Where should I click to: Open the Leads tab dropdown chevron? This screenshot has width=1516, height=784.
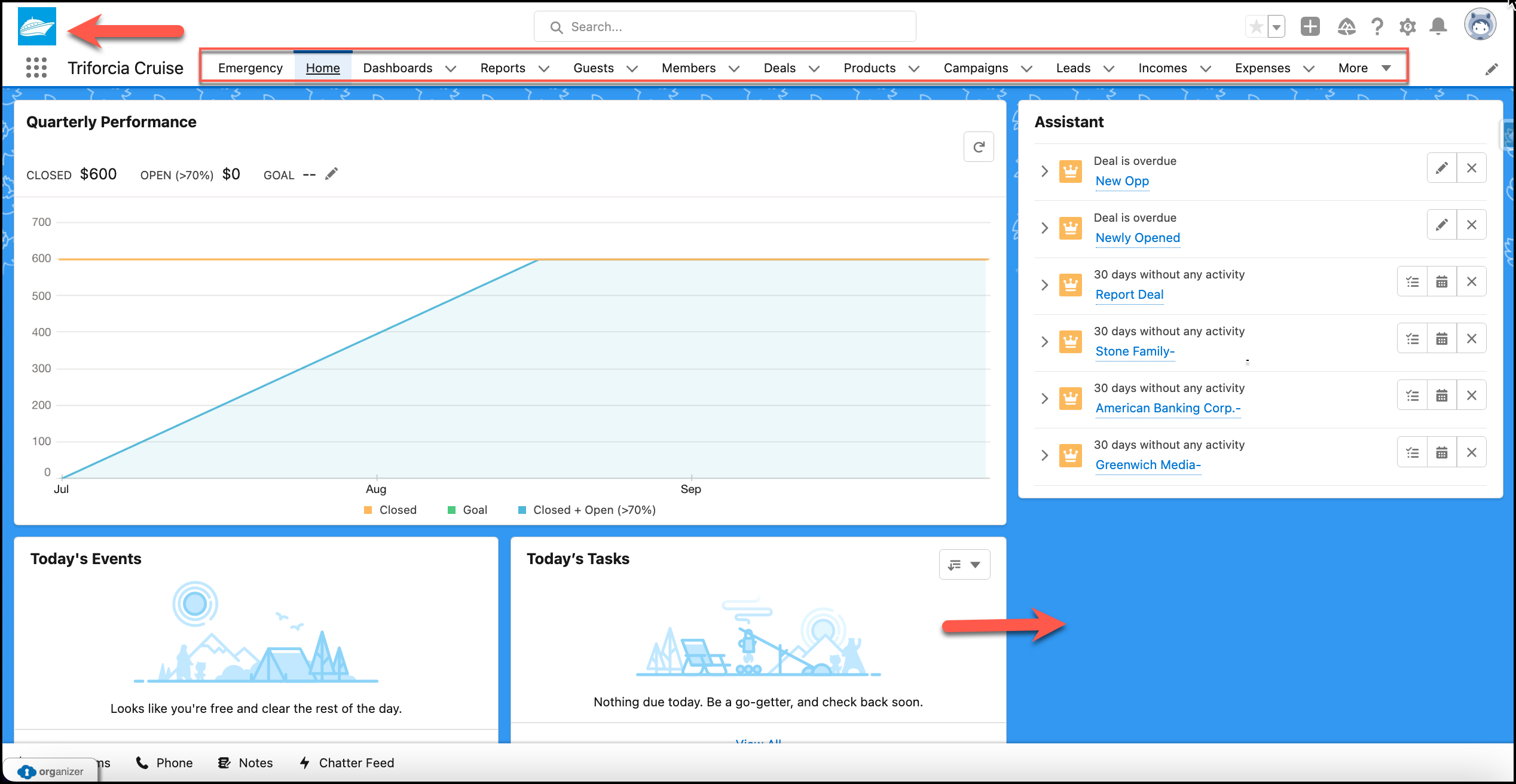tap(1109, 69)
